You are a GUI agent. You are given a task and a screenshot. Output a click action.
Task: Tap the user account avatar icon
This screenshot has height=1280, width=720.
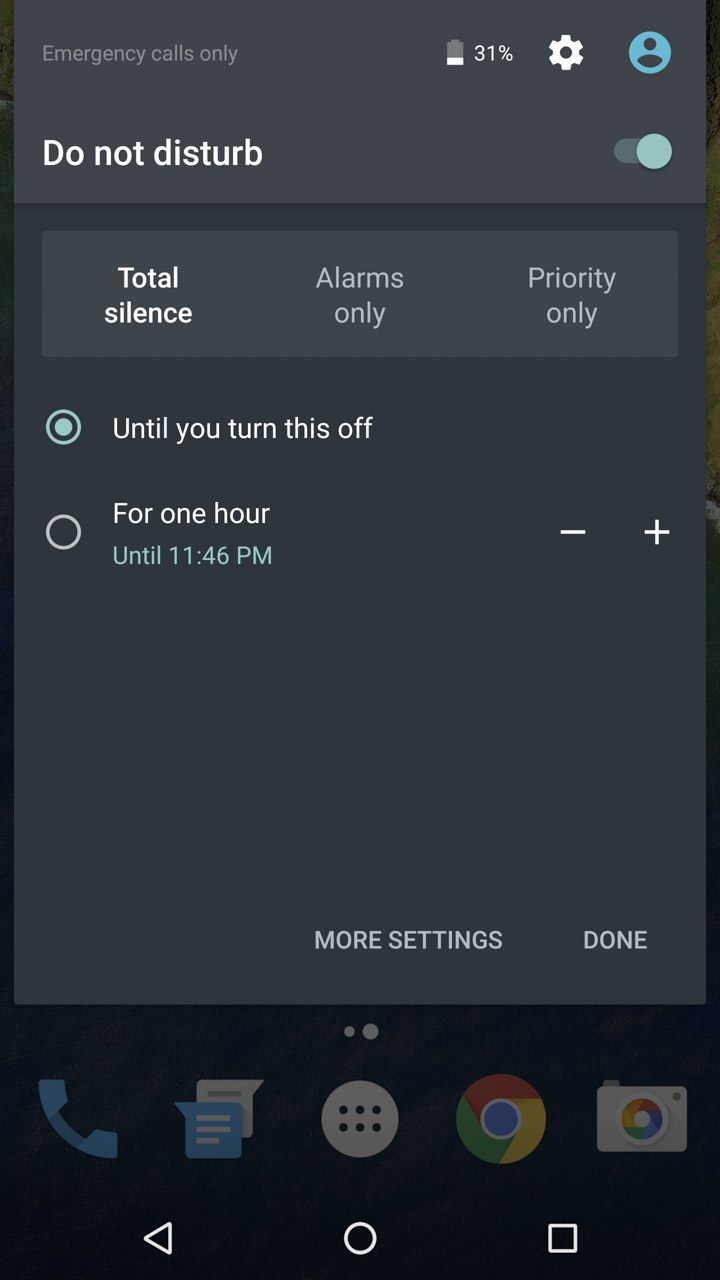pyautogui.click(x=650, y=52)
